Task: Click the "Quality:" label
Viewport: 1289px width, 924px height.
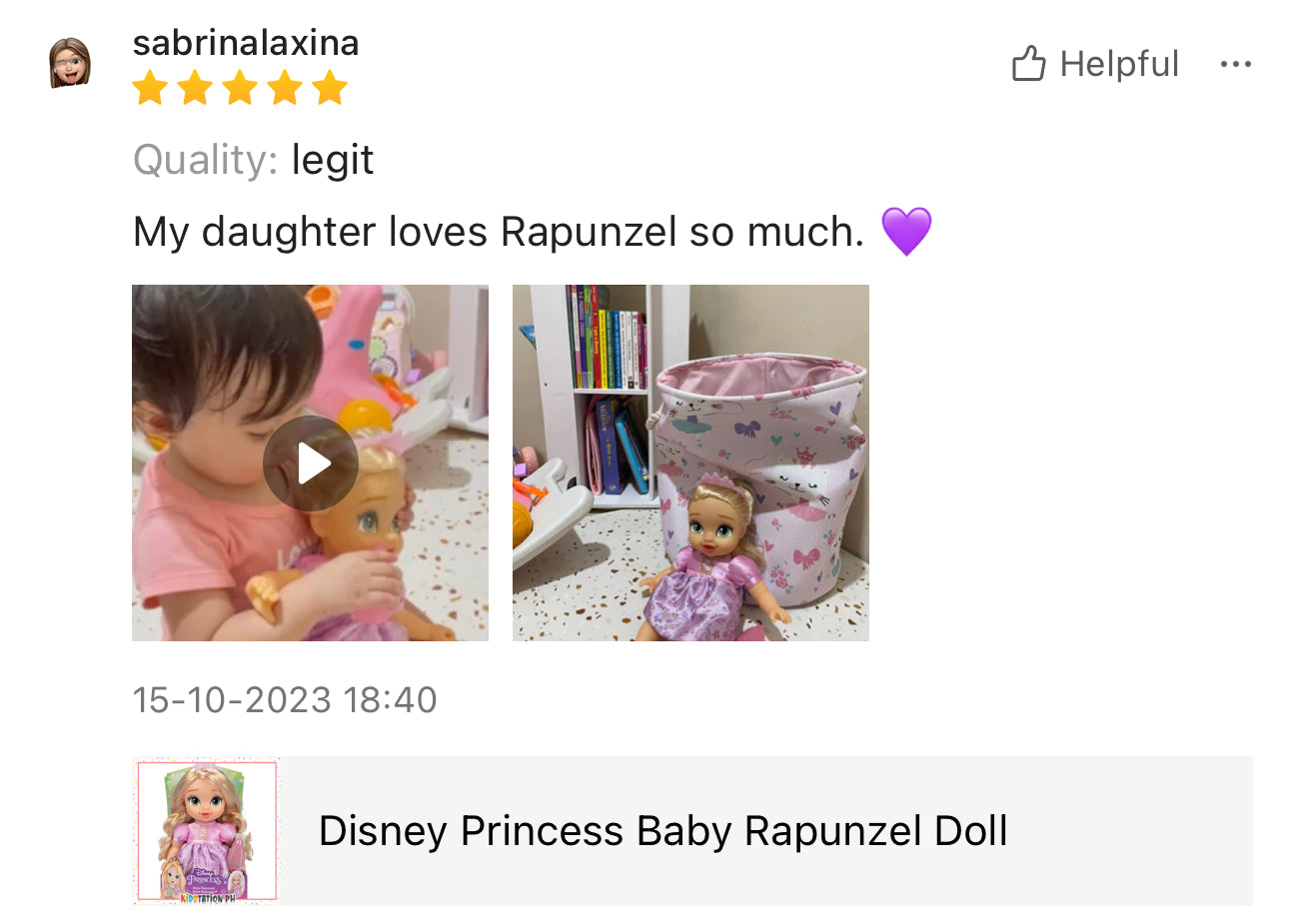Action: pos(205,160)
